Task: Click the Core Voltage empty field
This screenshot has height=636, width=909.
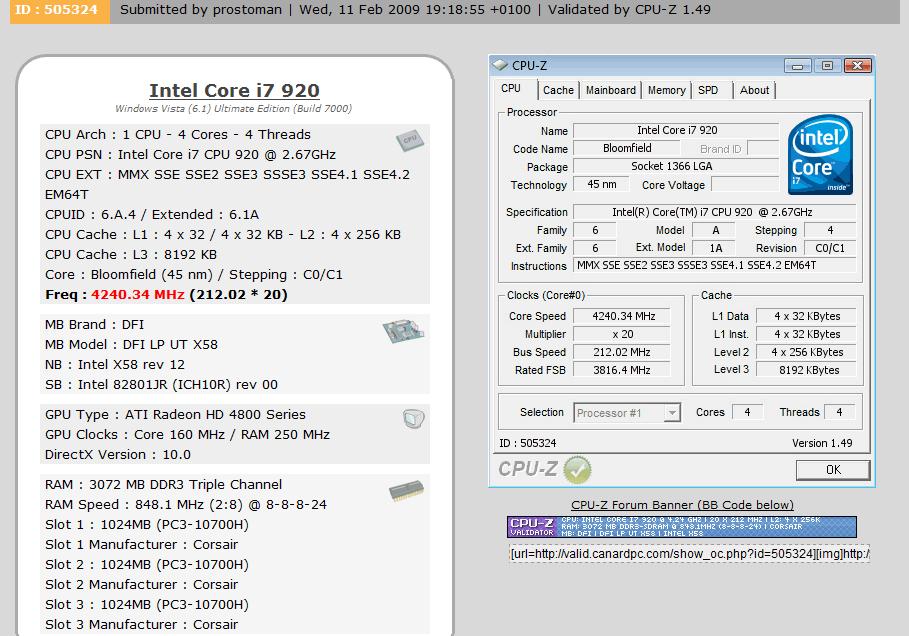Action: 746,184
